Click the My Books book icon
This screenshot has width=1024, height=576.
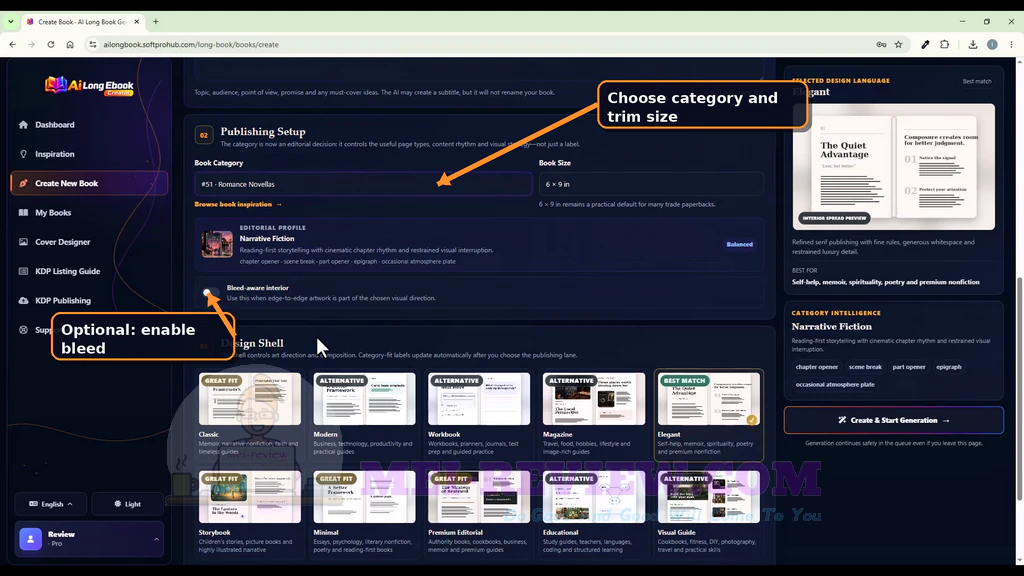tap(24, 213)
